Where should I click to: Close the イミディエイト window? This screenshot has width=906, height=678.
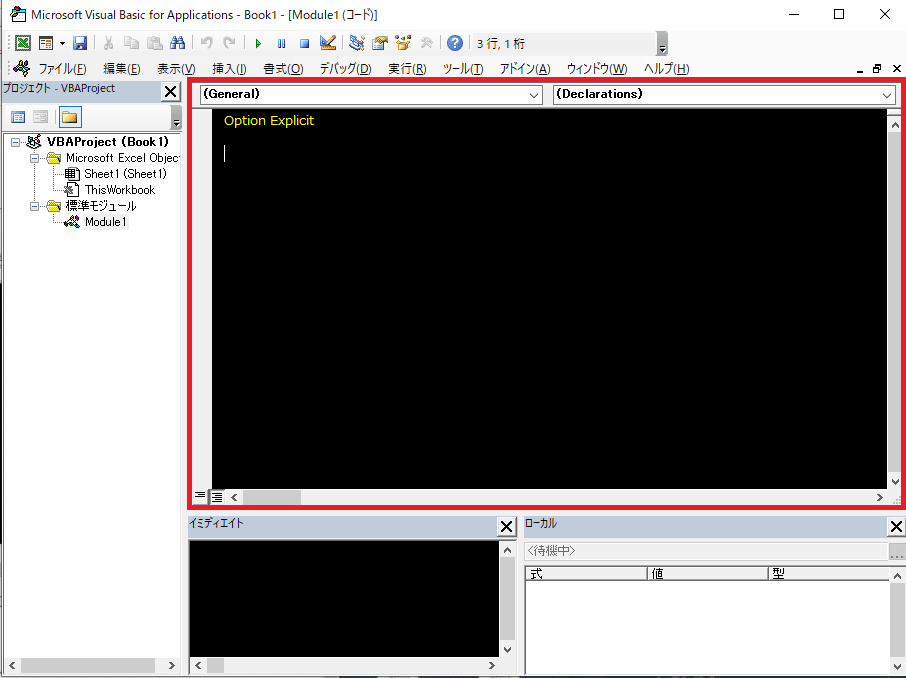point(506,527)
